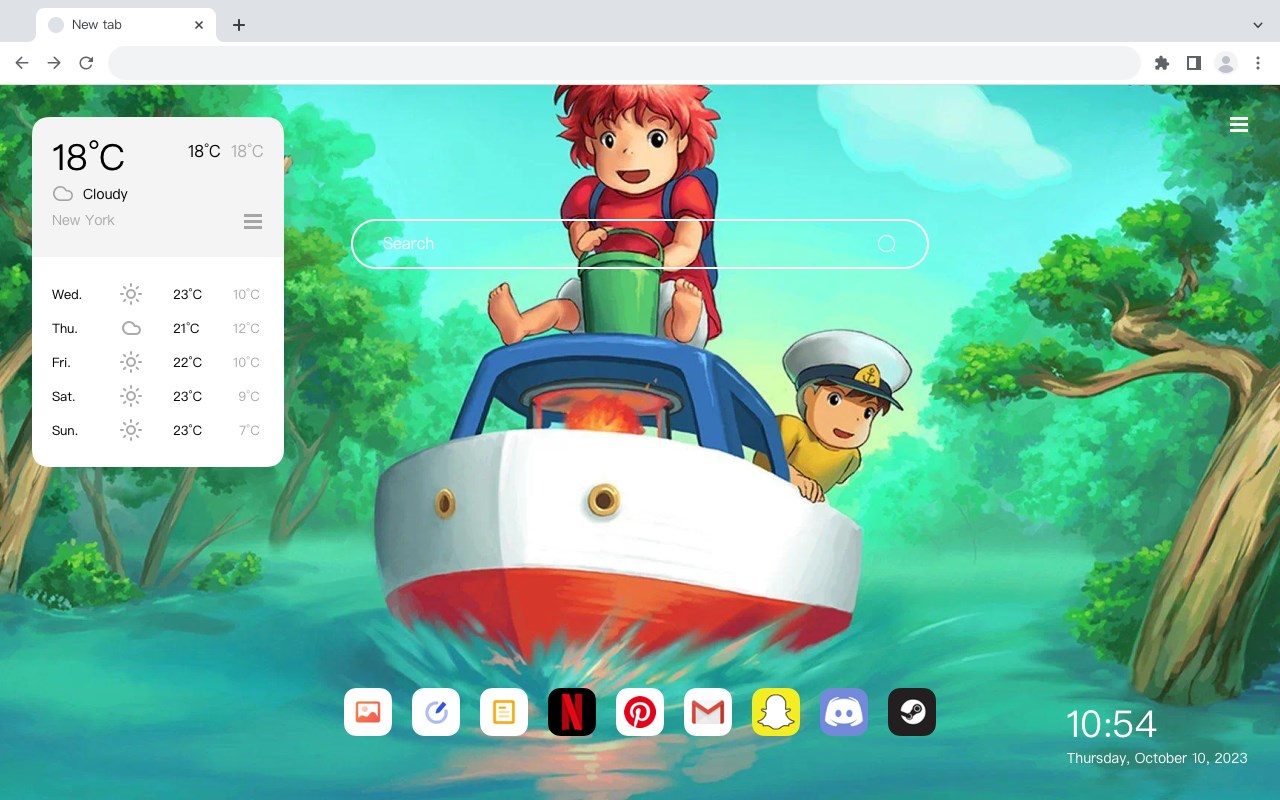Open the Chrome profile avatar

(x=1226, y=63)
